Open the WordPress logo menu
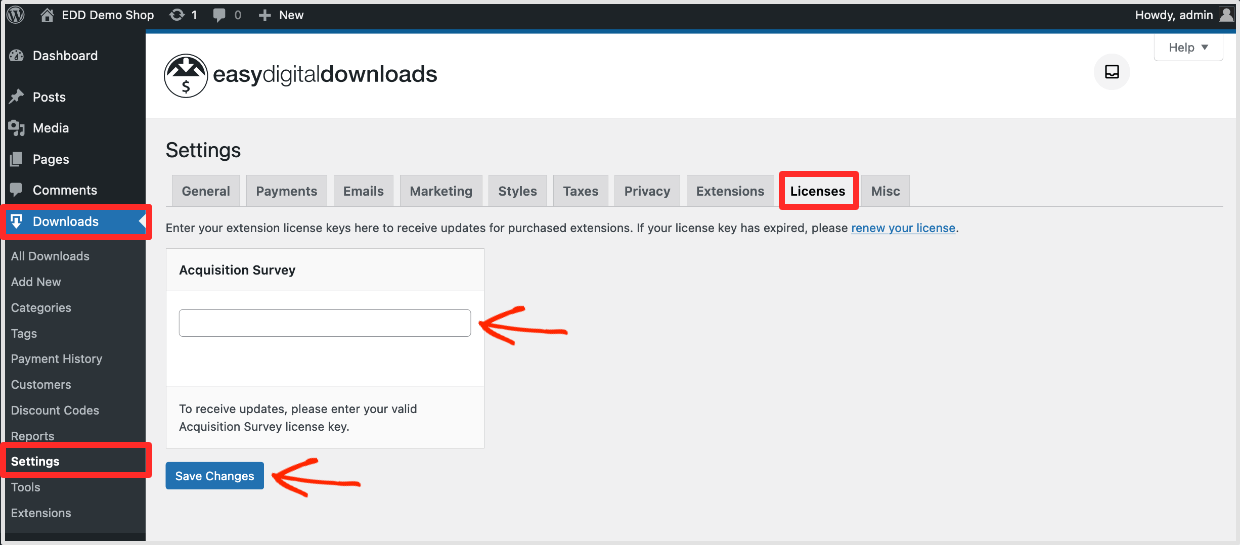 pyautogui.click(x=16, y=15)
